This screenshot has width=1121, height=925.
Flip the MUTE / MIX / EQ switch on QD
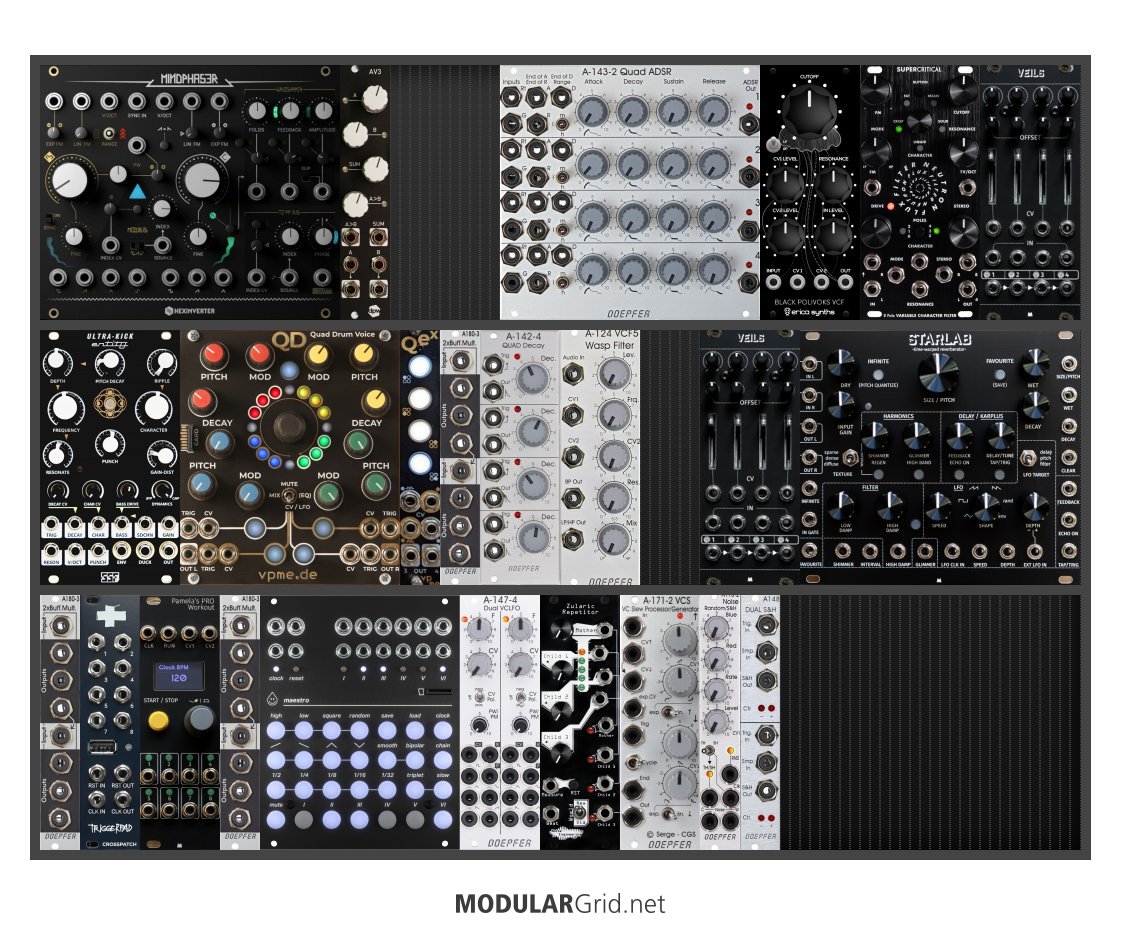(289, 494)
